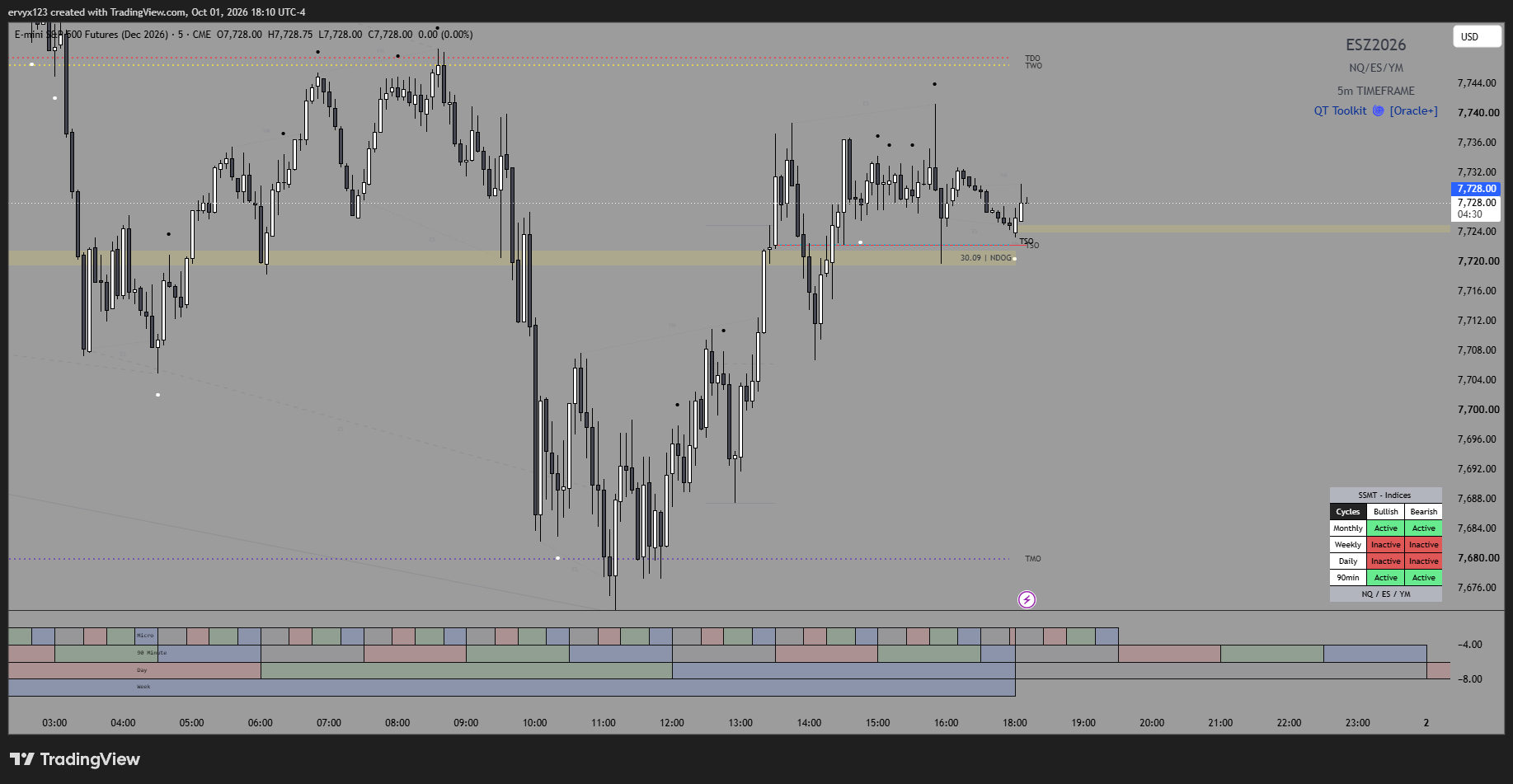Click the 30.09 | NDOG label
This screenshot has width=1513, height=784.
click(x=985, y=258)
